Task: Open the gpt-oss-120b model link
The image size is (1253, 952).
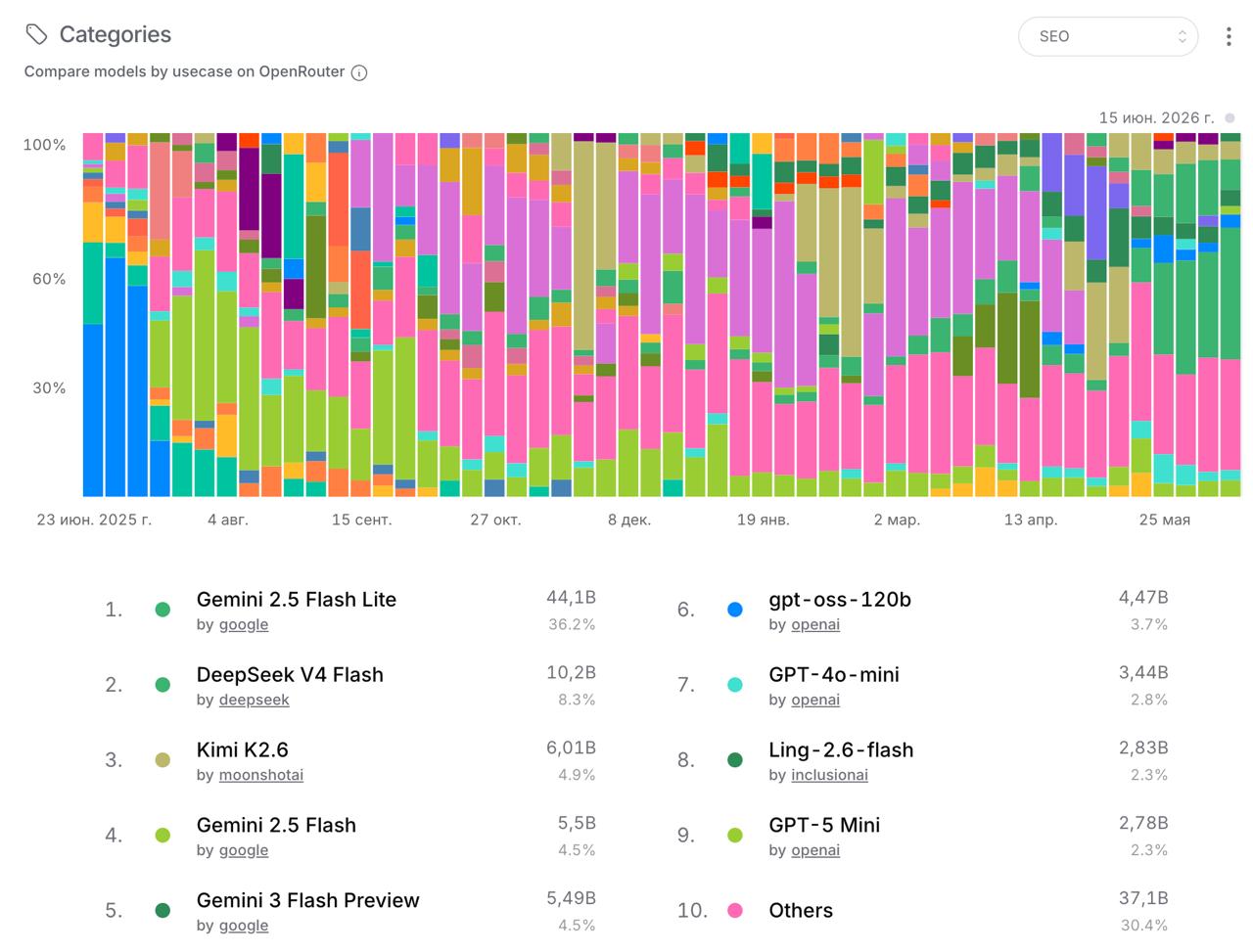Action: (840, 599)
